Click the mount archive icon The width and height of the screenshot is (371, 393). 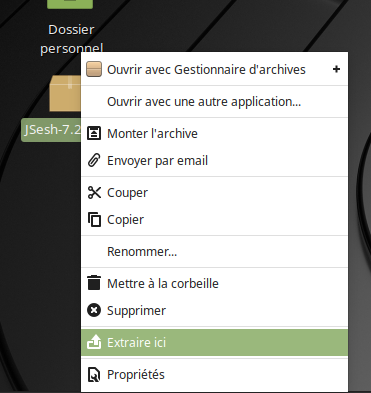(x=94, y=133)
